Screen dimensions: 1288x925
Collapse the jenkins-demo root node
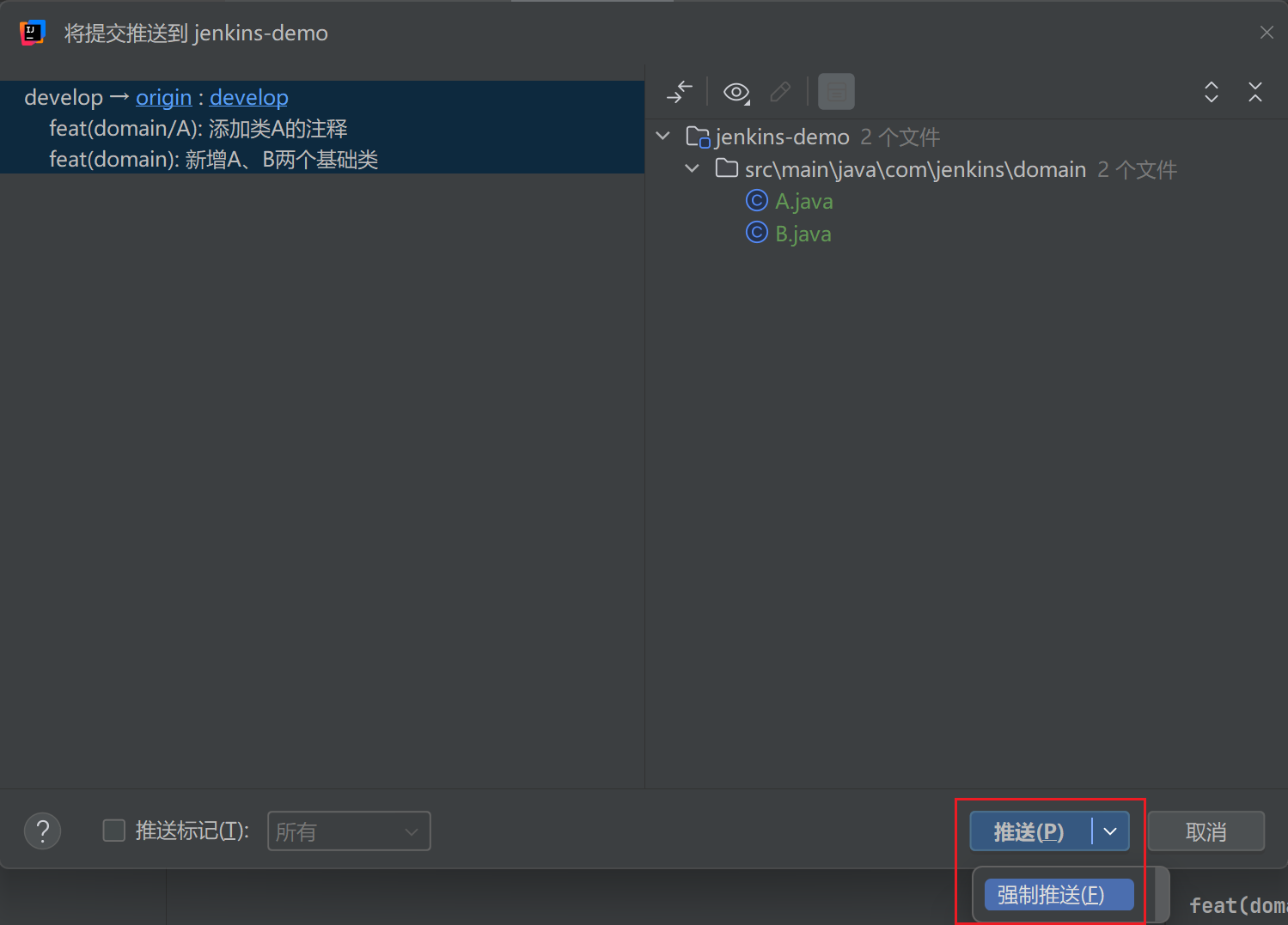pyautogui.click(x=663, y=137)
